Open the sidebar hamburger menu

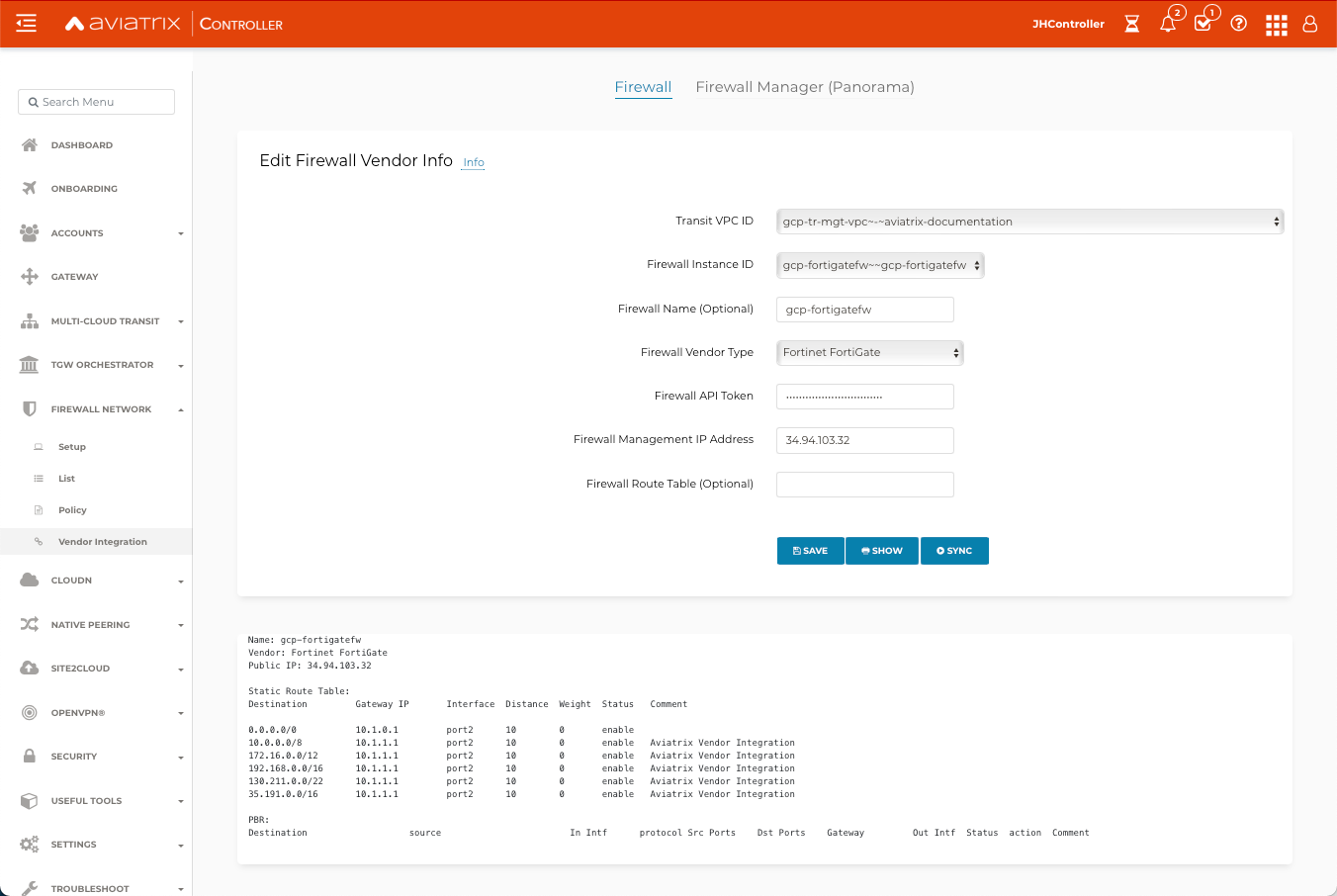(26, 25)
